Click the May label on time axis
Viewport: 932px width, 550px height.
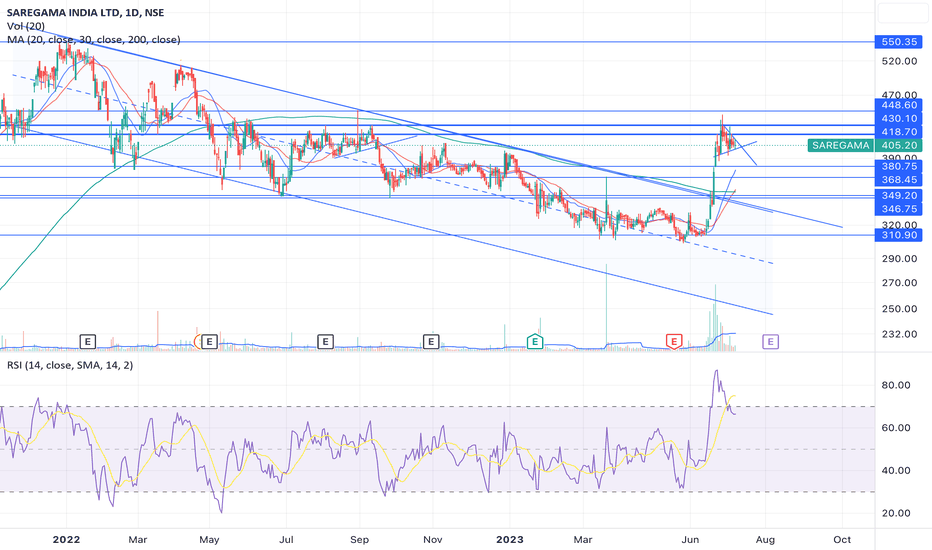209,540
